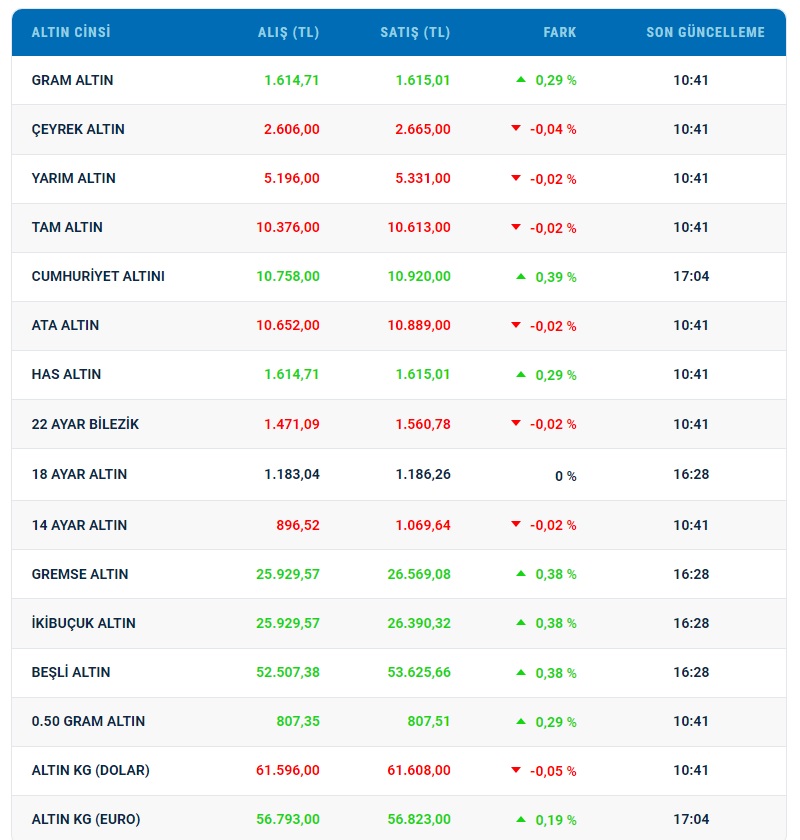Click the green up arrow in ALTIN KG (EURO) row
The width and height of the screenshot is (800, 840).
[521, 819]
